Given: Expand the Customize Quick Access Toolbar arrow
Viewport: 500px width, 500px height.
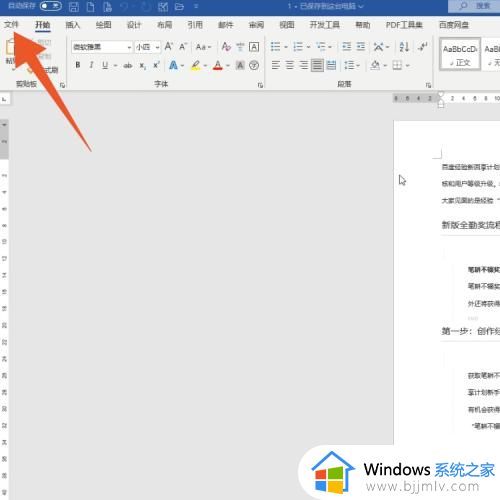Looking at the screenshot, I should (x=196, y=6).
